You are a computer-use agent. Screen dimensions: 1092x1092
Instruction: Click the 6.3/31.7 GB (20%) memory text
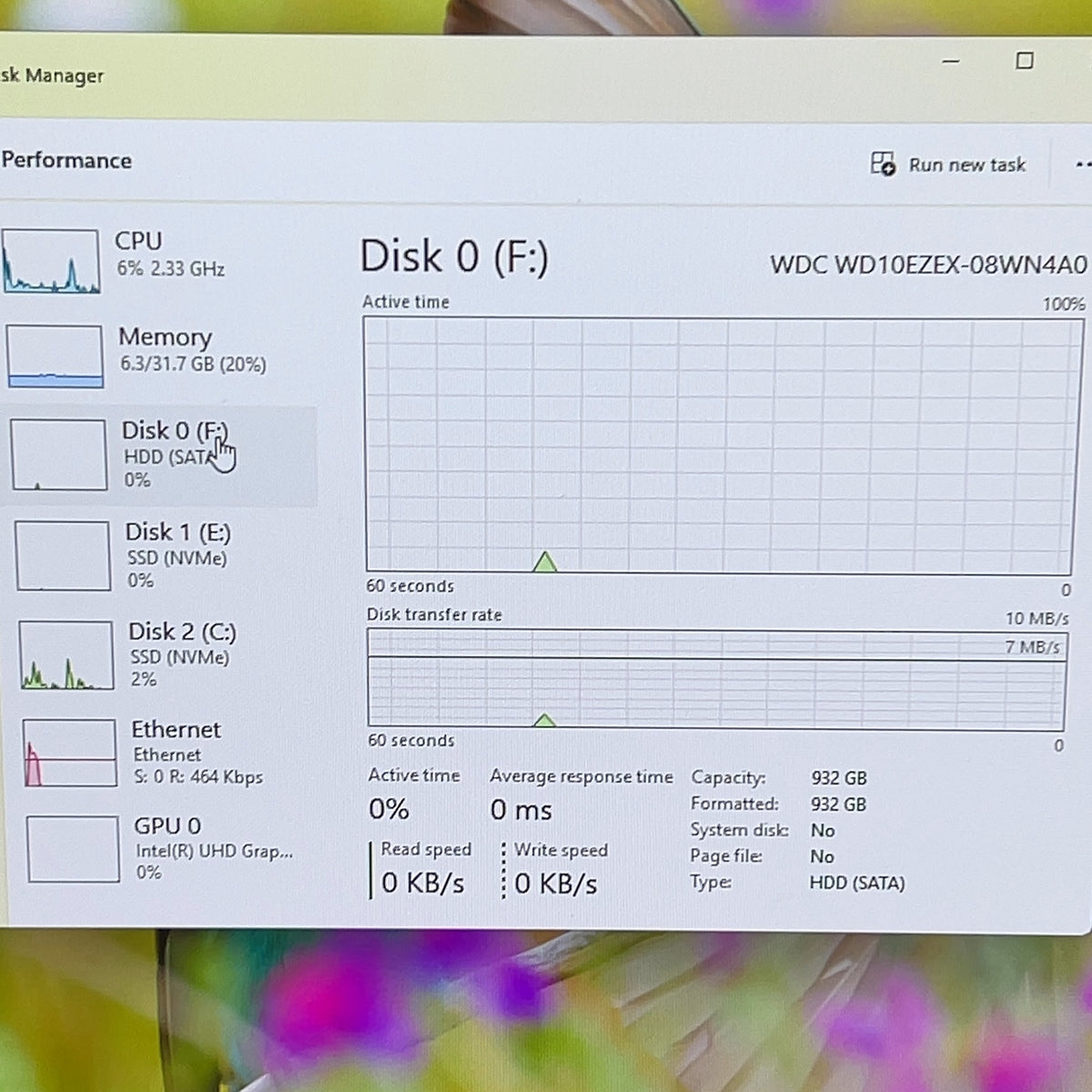tap(193, 364)
